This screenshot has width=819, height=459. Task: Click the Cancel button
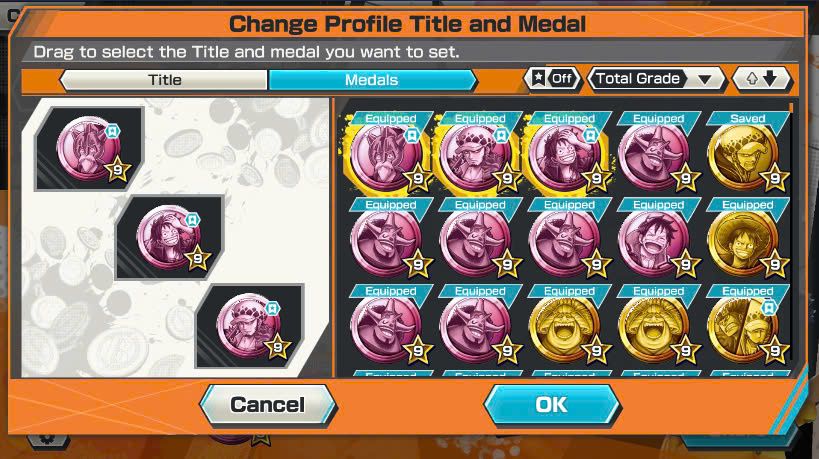pyautogui.click(x=268, y=405)
